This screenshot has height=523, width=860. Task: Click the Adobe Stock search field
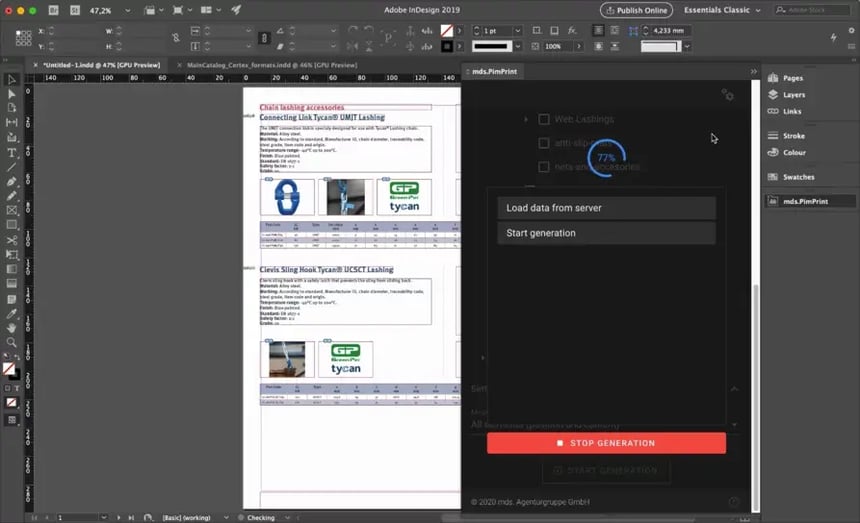(812, 10)
